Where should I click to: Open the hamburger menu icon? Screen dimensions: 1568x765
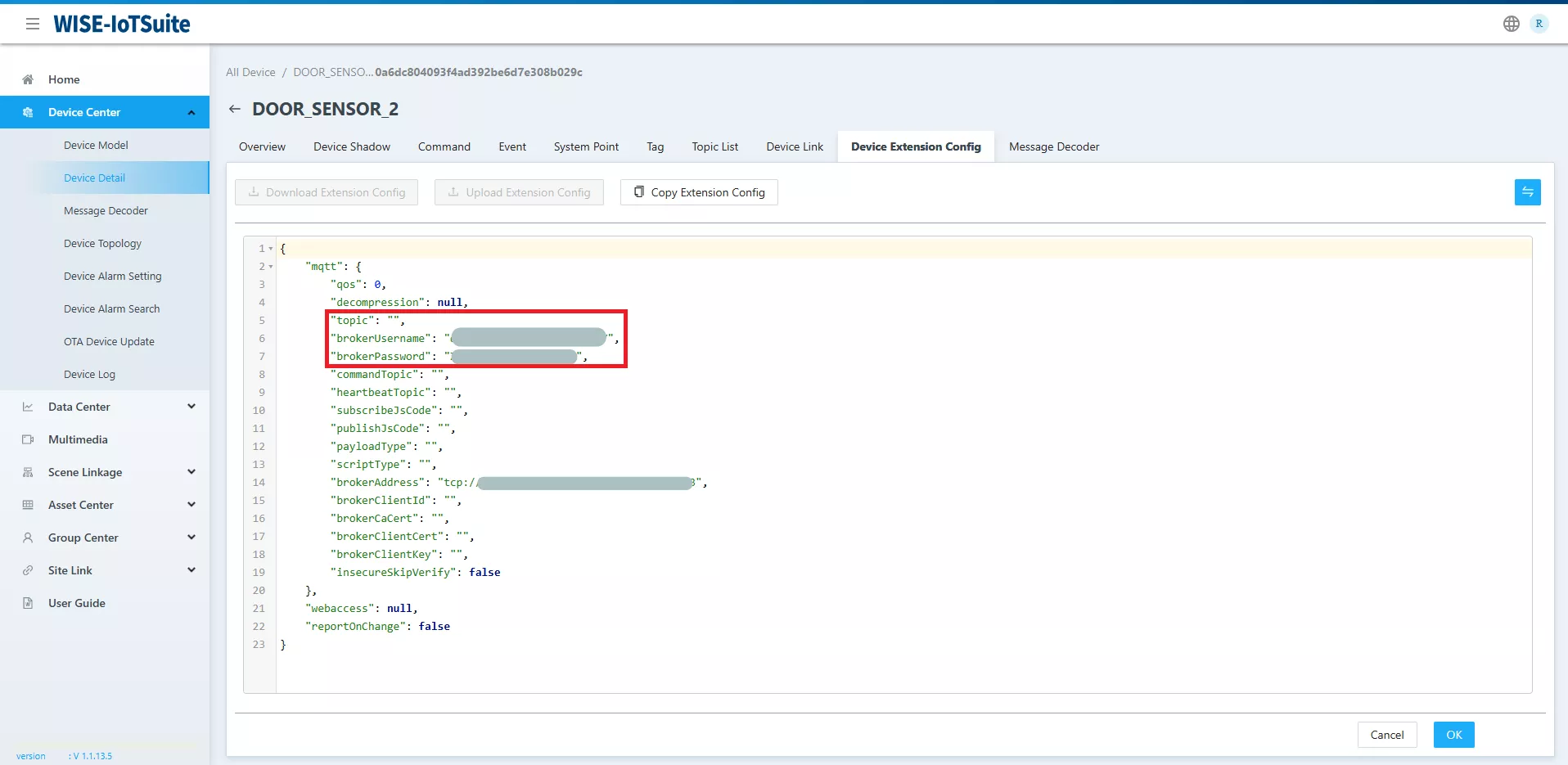pyautogui.click(x=33, y=24)
